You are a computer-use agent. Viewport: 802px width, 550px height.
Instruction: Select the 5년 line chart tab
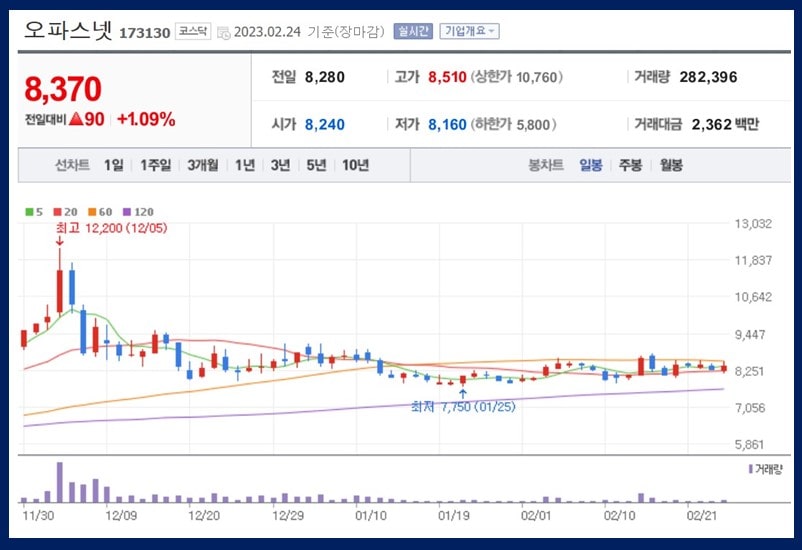[316, 165]
